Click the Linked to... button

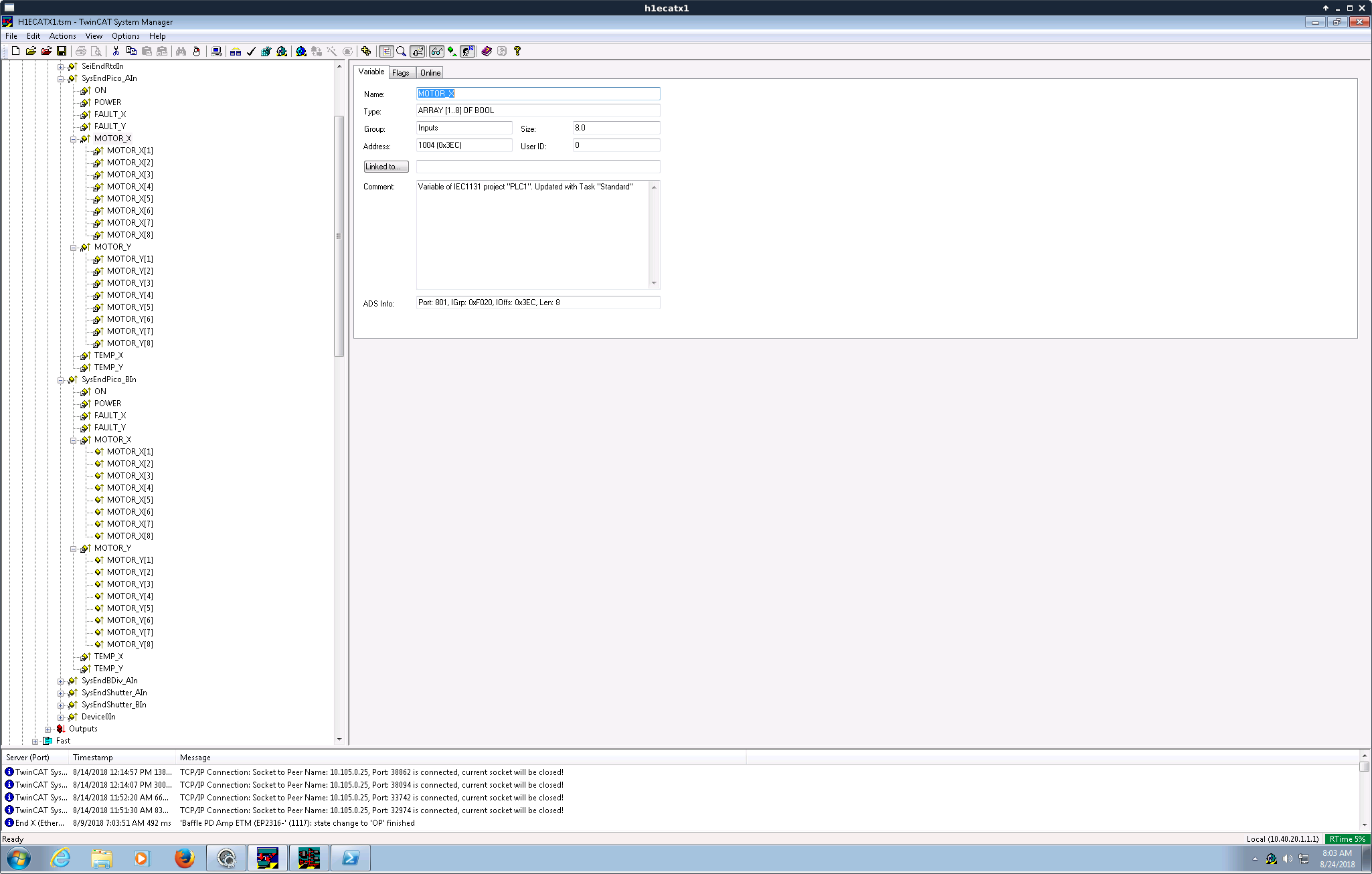click(386, 167)
